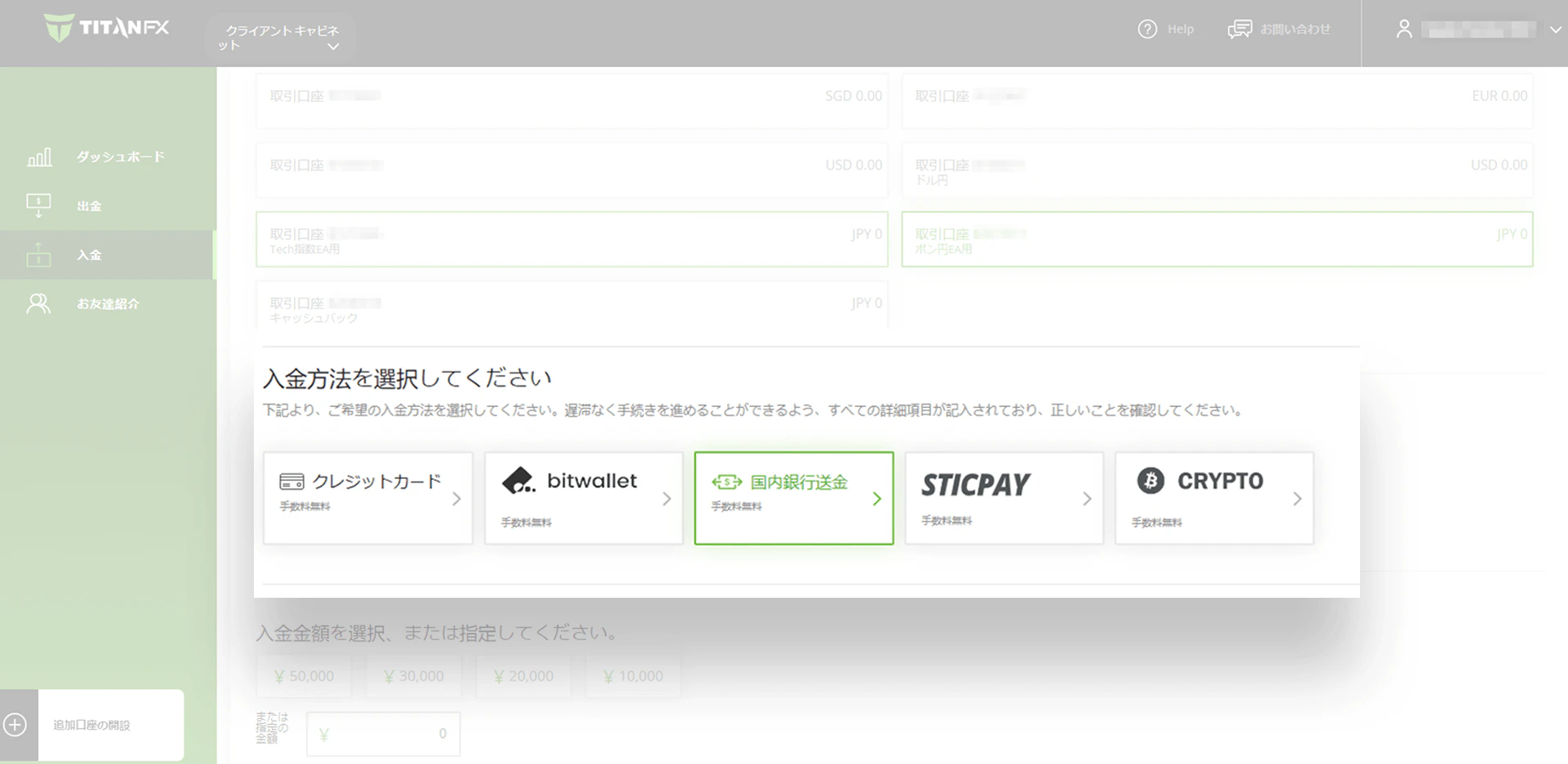
Task: Click the custom yen amount input field
Action: click(383, 734)
